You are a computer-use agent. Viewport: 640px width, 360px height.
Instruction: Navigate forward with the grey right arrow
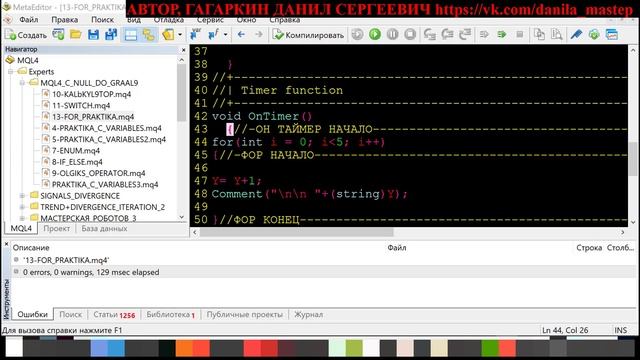click(x=259, y=35)
